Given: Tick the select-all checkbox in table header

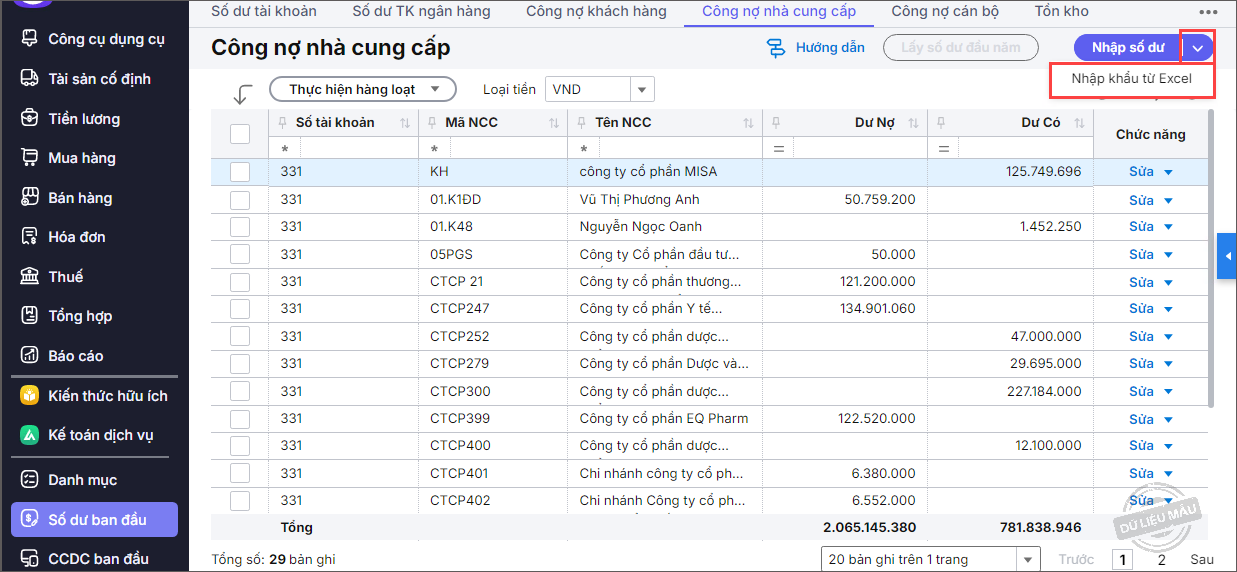Looking at the screenshot, I should (240, 134).
